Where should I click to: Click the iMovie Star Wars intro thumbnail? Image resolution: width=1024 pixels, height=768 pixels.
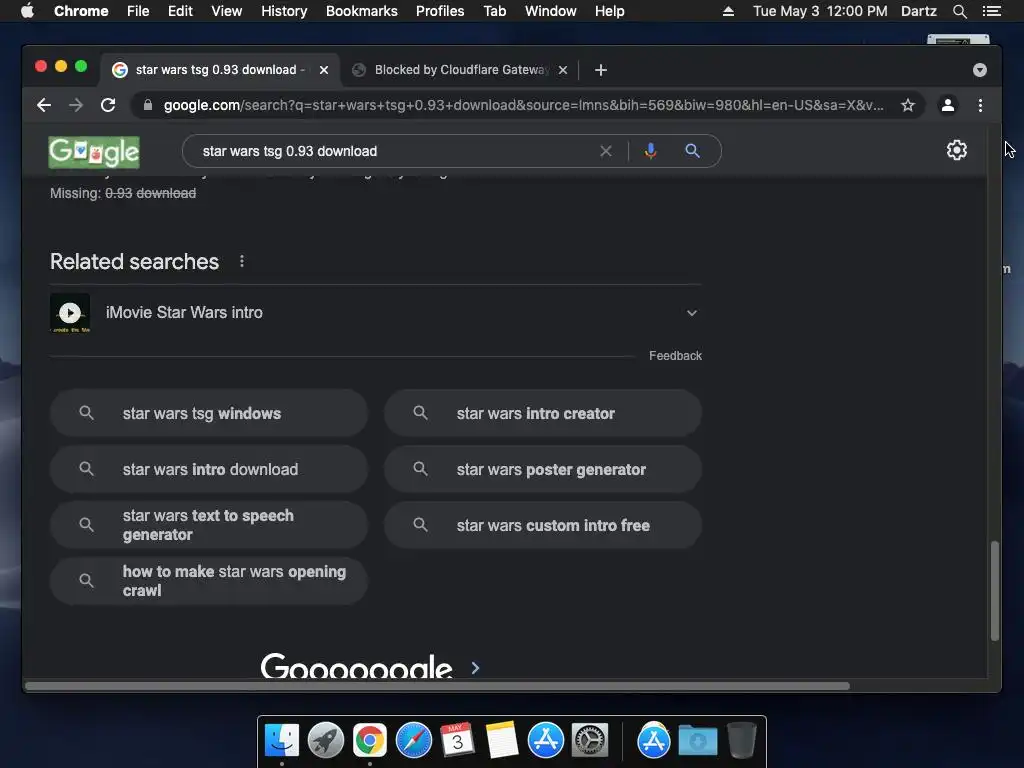click(70, 313)
